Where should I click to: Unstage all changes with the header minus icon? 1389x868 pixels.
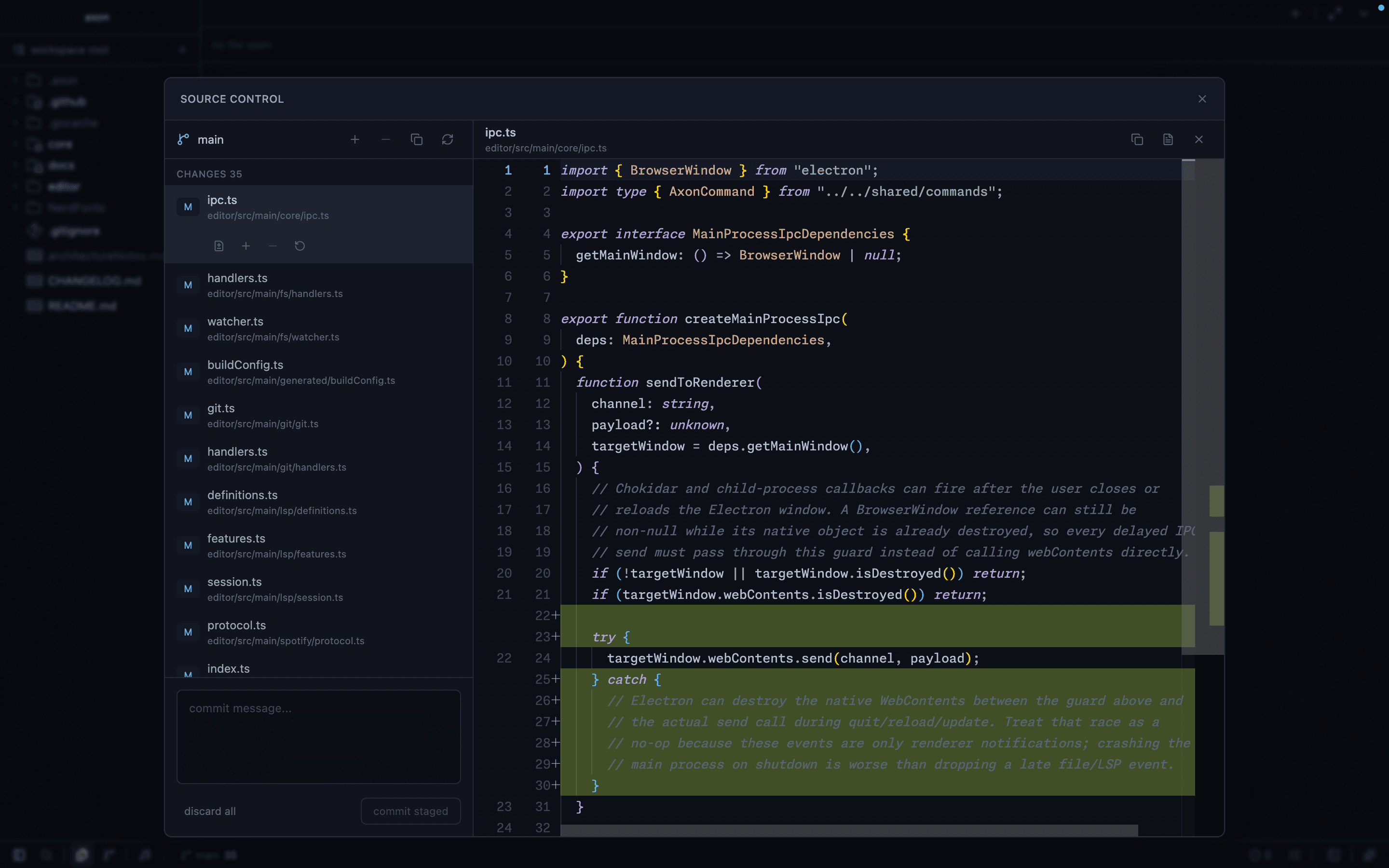coord(386,139)
